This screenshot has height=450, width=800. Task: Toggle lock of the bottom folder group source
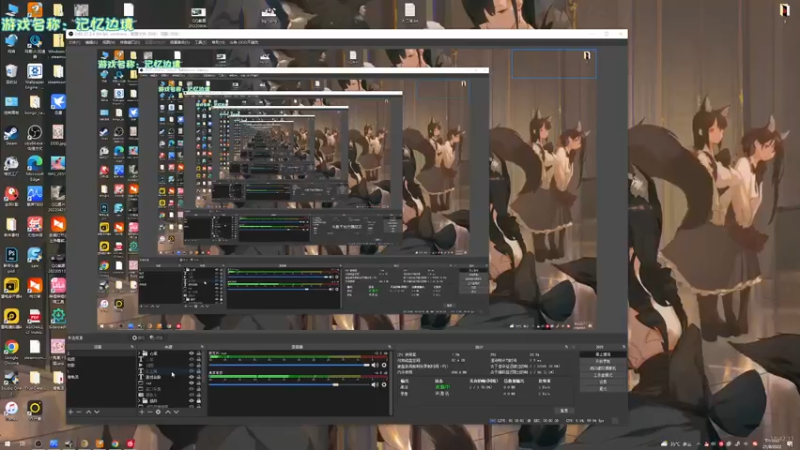click(x=198, y=401)
